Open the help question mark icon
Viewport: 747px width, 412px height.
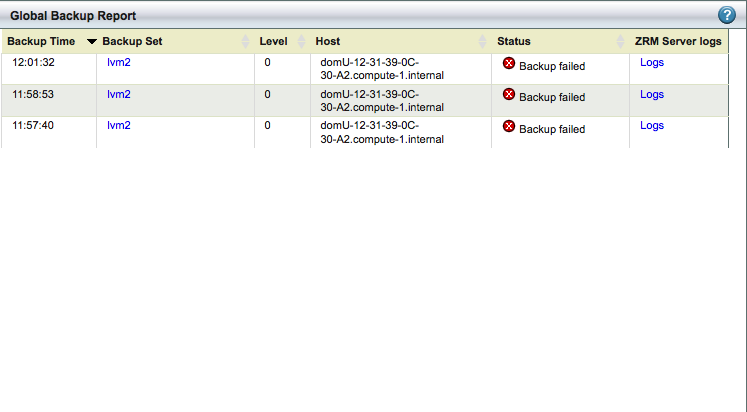point(727,15)
